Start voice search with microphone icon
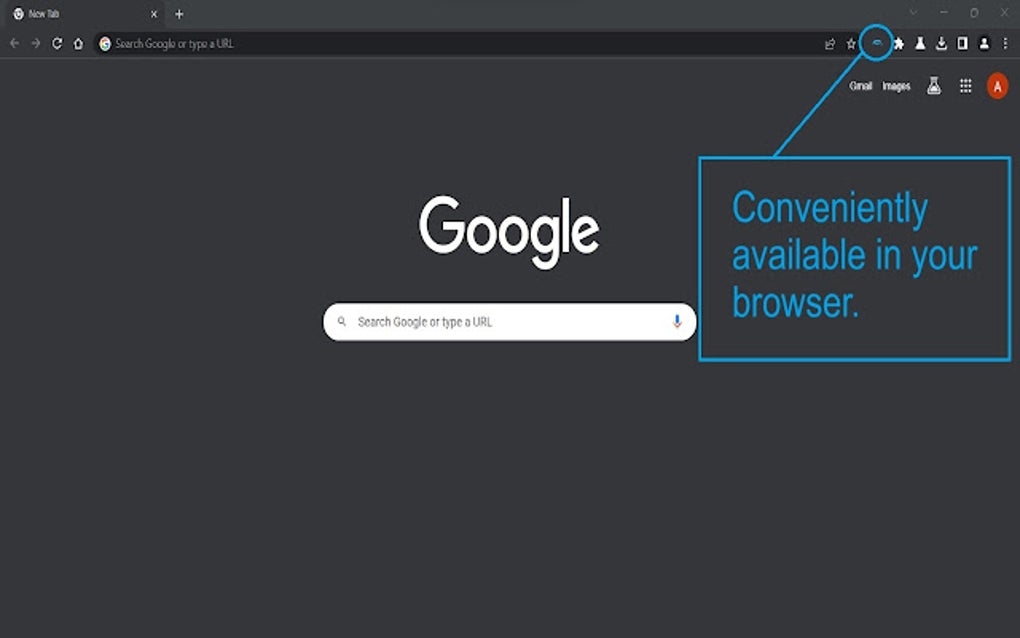The height and width of the screenshot is (638, 1020). click(677, 321)
